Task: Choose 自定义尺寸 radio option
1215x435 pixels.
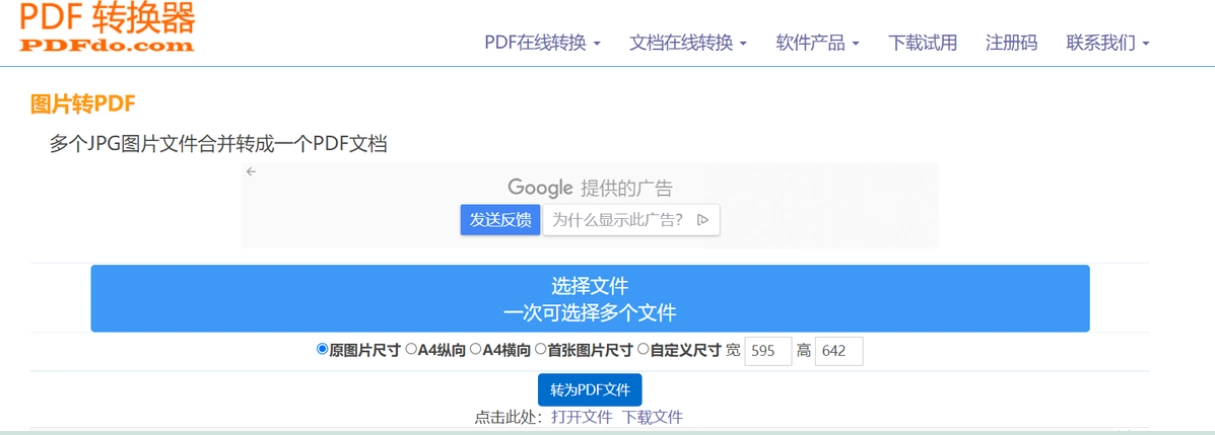Action: (643, 349)
